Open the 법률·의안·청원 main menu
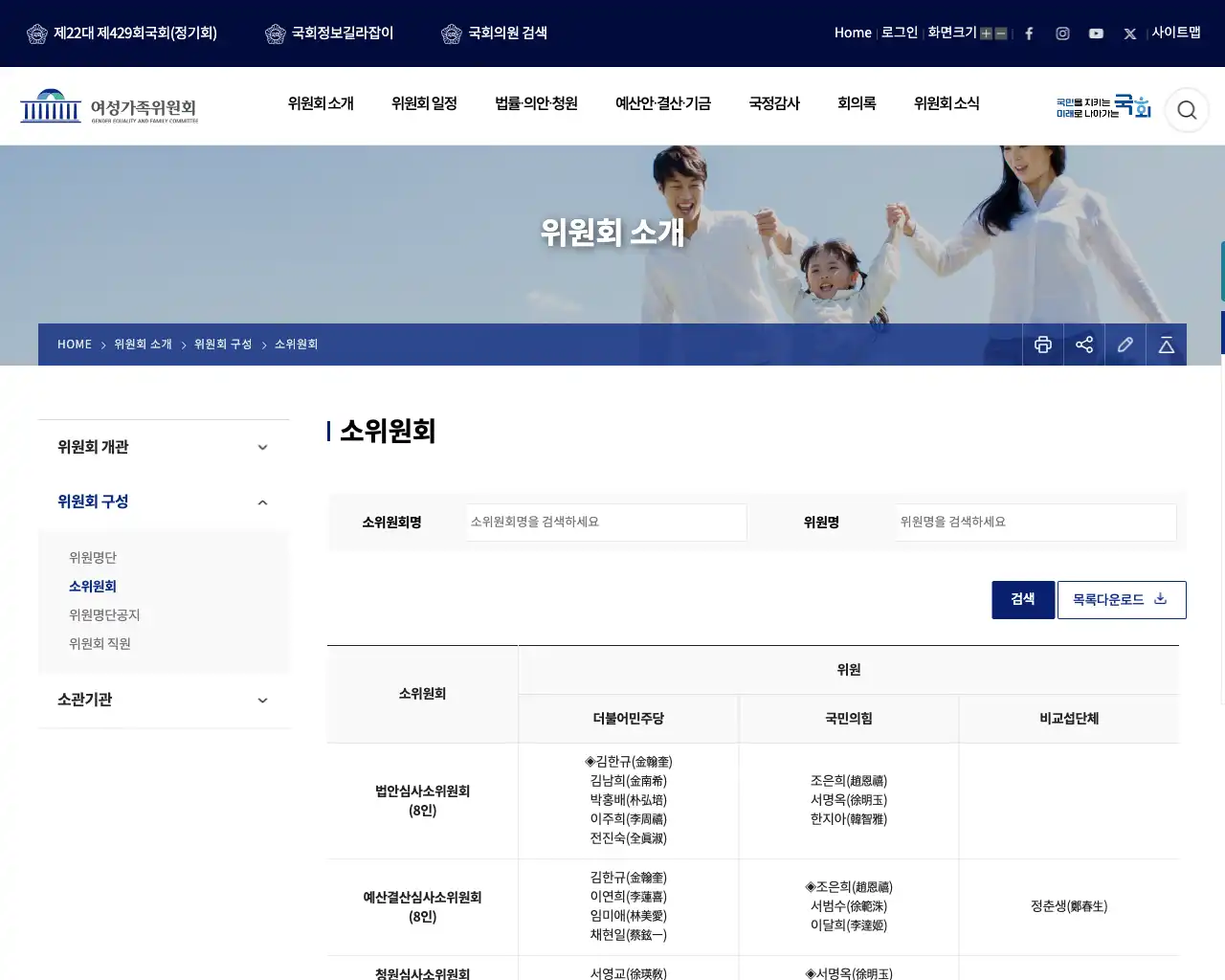 coord(536,103)
